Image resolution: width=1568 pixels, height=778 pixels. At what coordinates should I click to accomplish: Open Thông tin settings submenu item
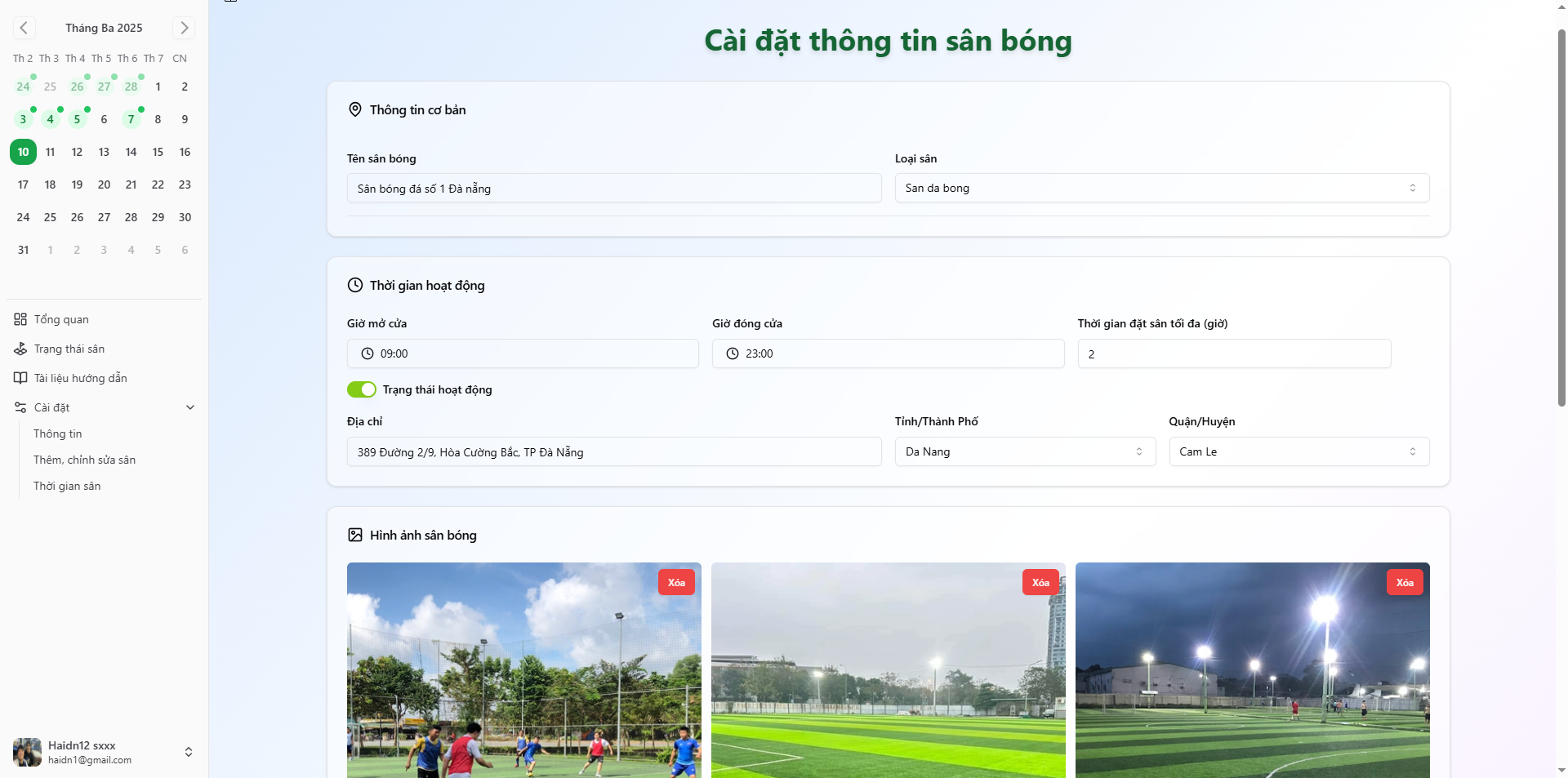(58, 433)
